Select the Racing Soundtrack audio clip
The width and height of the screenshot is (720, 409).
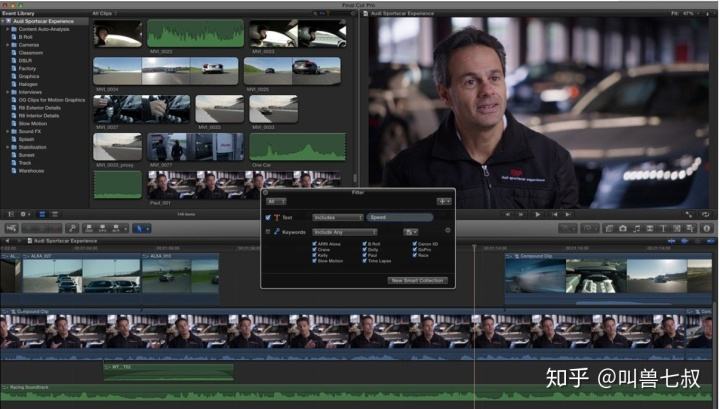(x=356, y=395)
